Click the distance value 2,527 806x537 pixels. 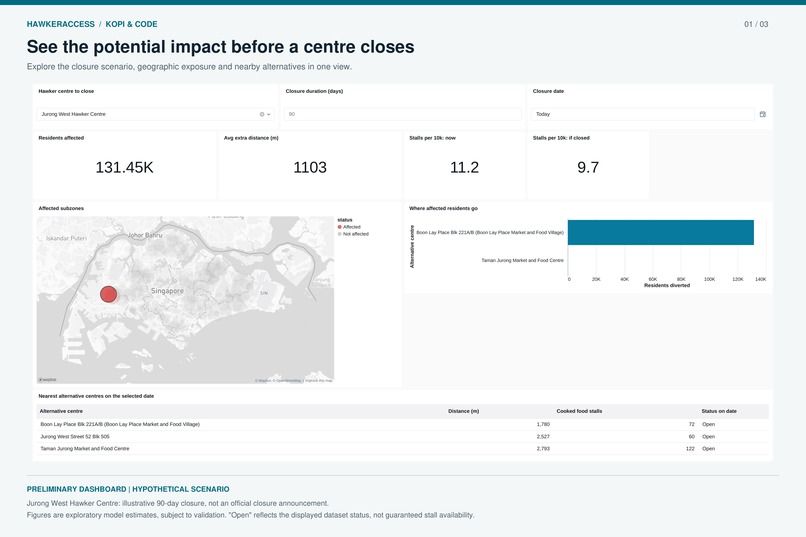click(543, 437)
